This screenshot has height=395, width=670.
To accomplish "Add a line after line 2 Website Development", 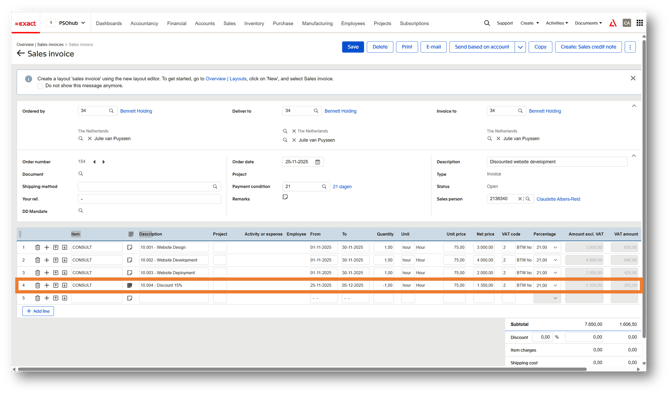I will [47, 260].
